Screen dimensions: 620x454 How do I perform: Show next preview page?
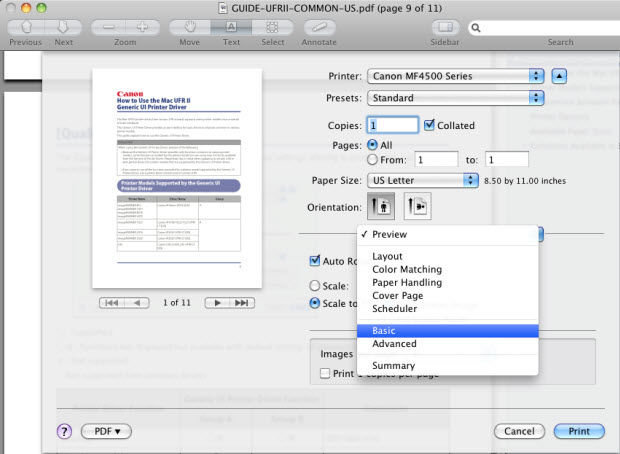pos(217,303)
